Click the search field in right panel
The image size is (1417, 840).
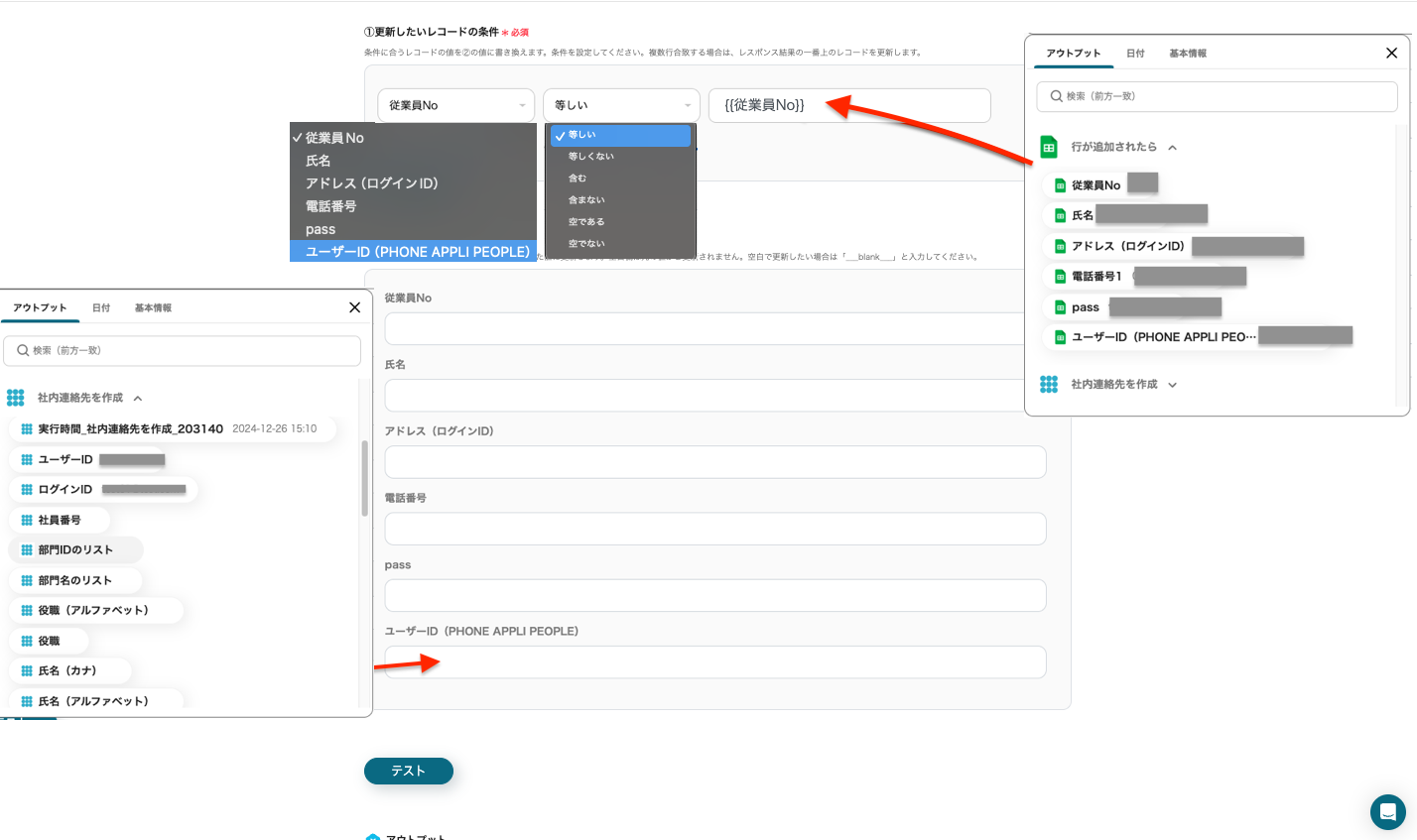1217,96
